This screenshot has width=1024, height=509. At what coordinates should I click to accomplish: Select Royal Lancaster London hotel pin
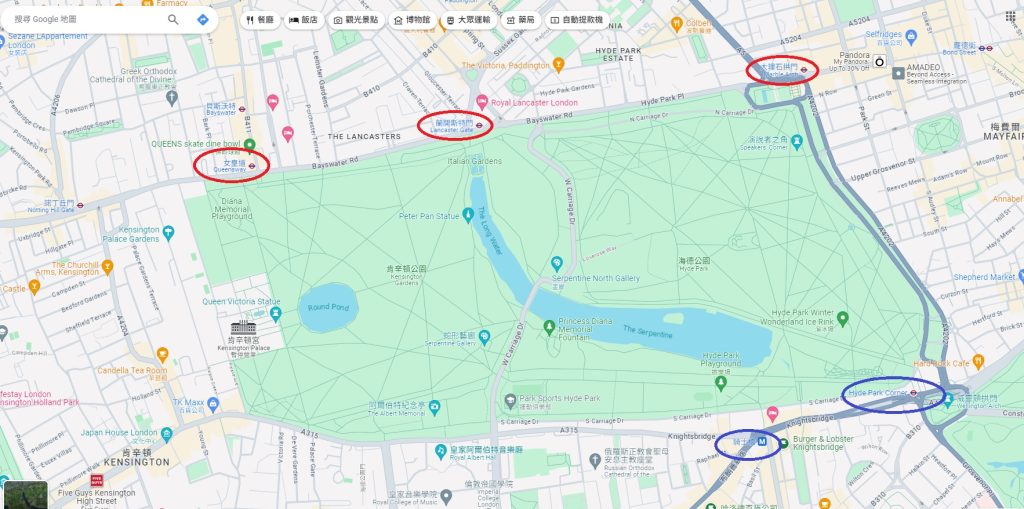[482, 102]
